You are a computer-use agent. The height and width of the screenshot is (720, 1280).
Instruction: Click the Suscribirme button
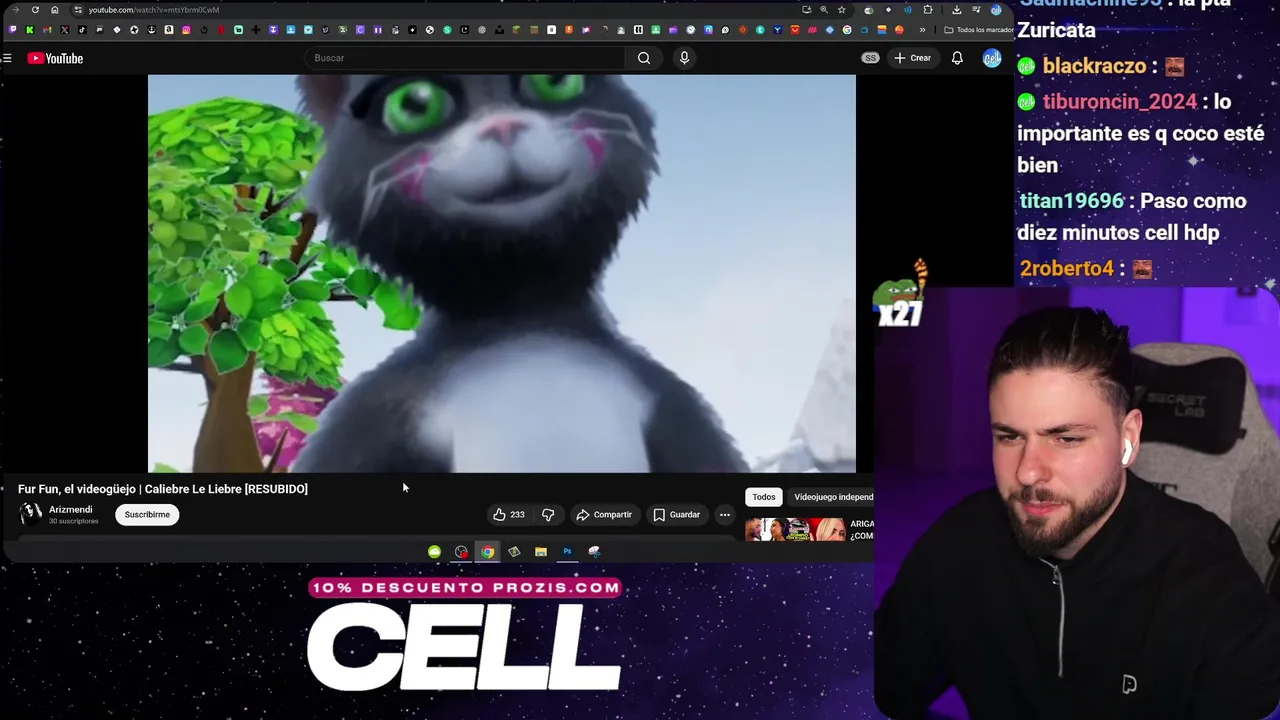(x=147, y=514)
